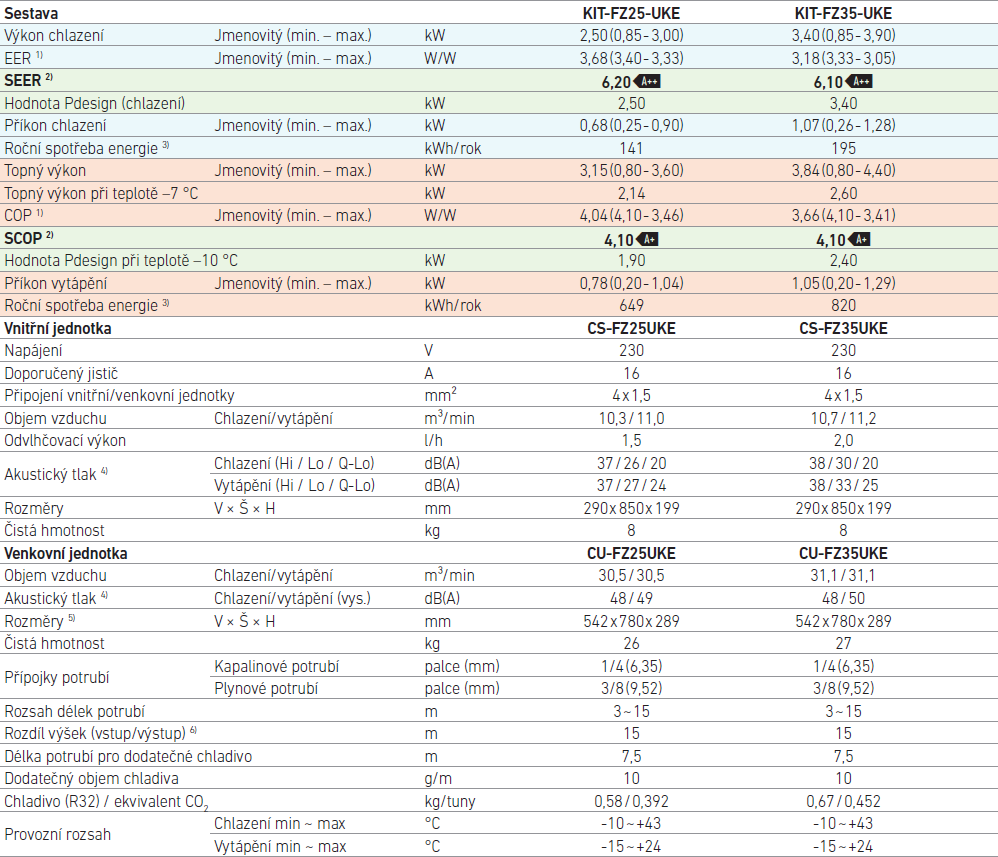The height and width of the screenshot is (857, 998).
Task: Select sound pressure value 38 / 33 / 25
Action: (843, 486)
